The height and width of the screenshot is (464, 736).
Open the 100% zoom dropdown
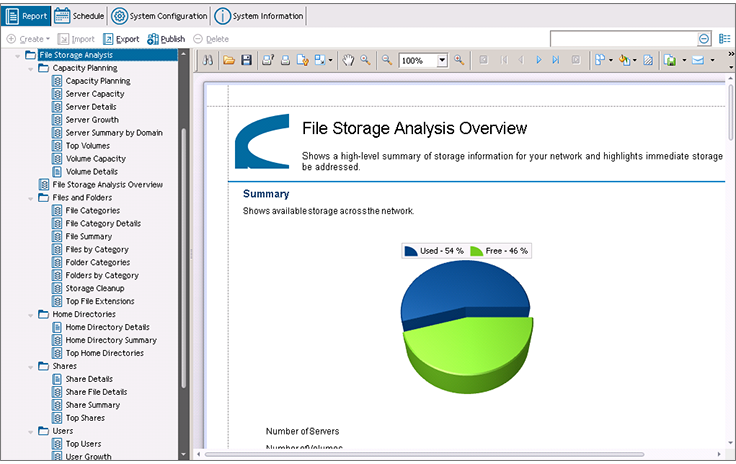click(442, 61)
